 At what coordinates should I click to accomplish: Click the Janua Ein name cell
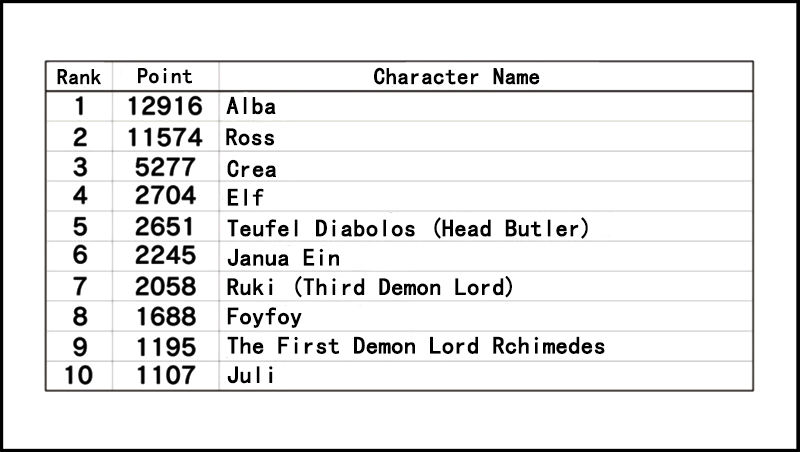(283, 258)
